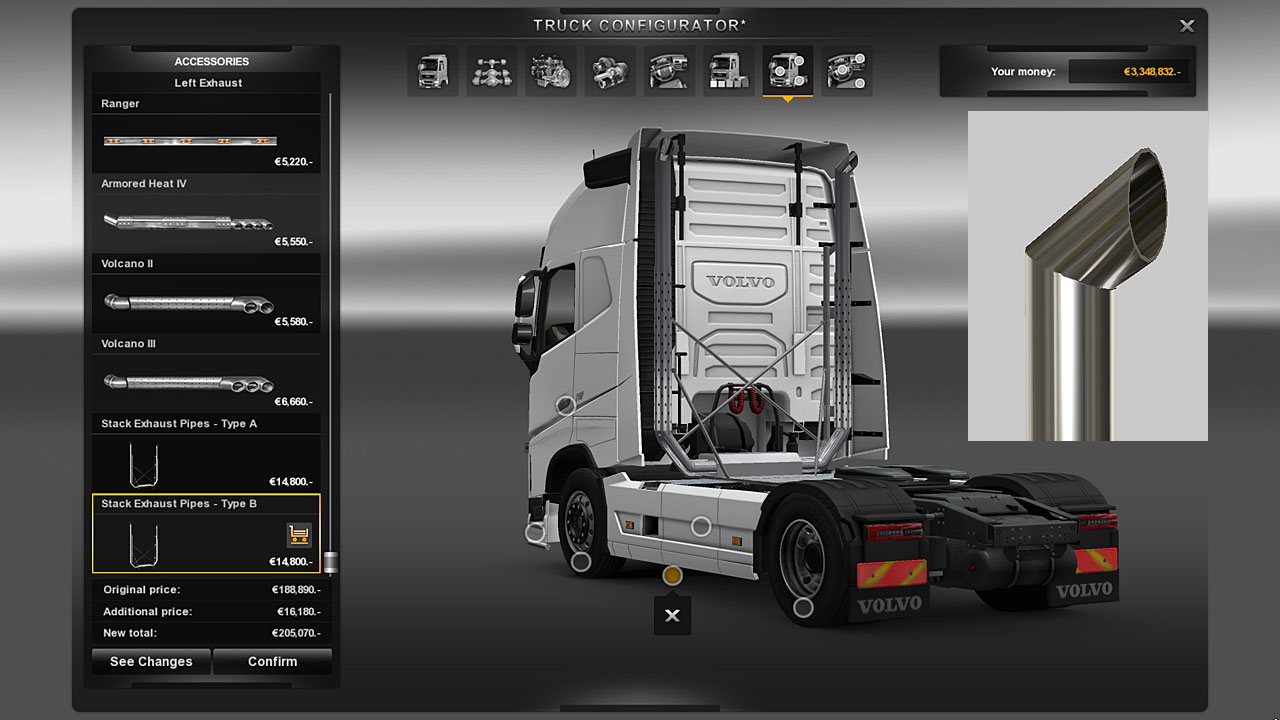Viewport: 1280px width, 720px height.
Task: Select the front wheel accessory slot marker
Action: [x=581, y=562]
